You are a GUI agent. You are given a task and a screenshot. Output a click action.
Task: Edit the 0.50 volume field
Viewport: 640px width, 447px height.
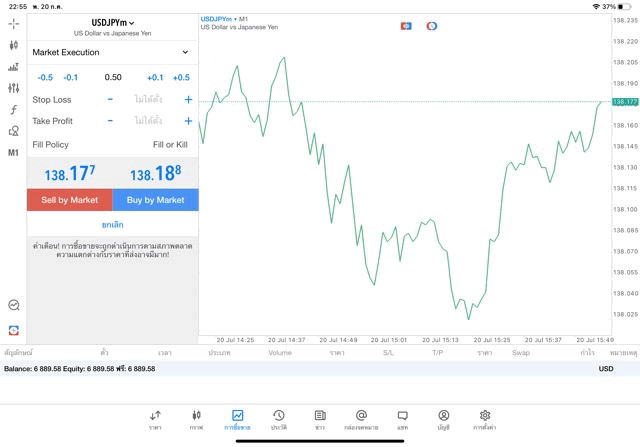coord(113,77)
